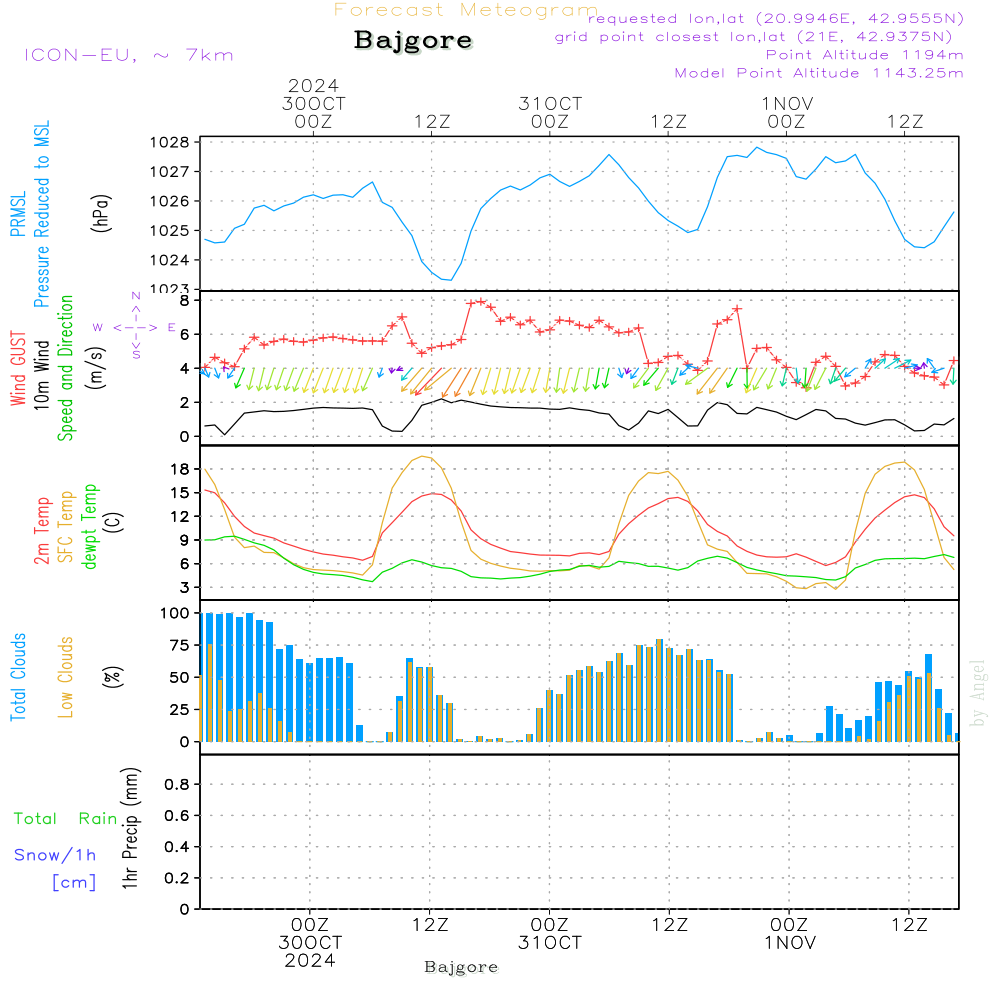1000x1000 pixels.
Task: Click the red '2m Temp' label
Action: (x=41, y=531)
